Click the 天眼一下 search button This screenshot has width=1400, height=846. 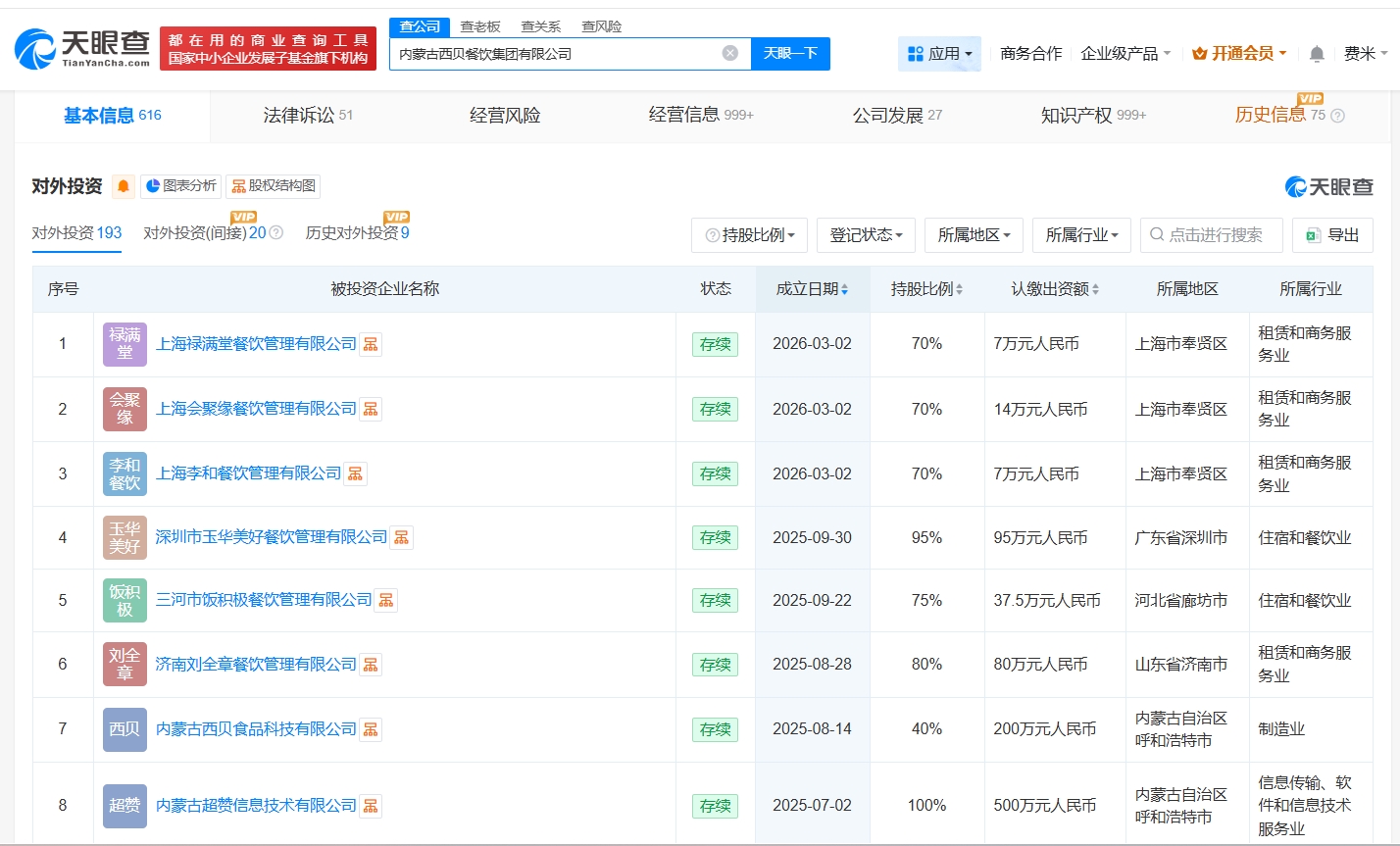[x=790, y=53]
